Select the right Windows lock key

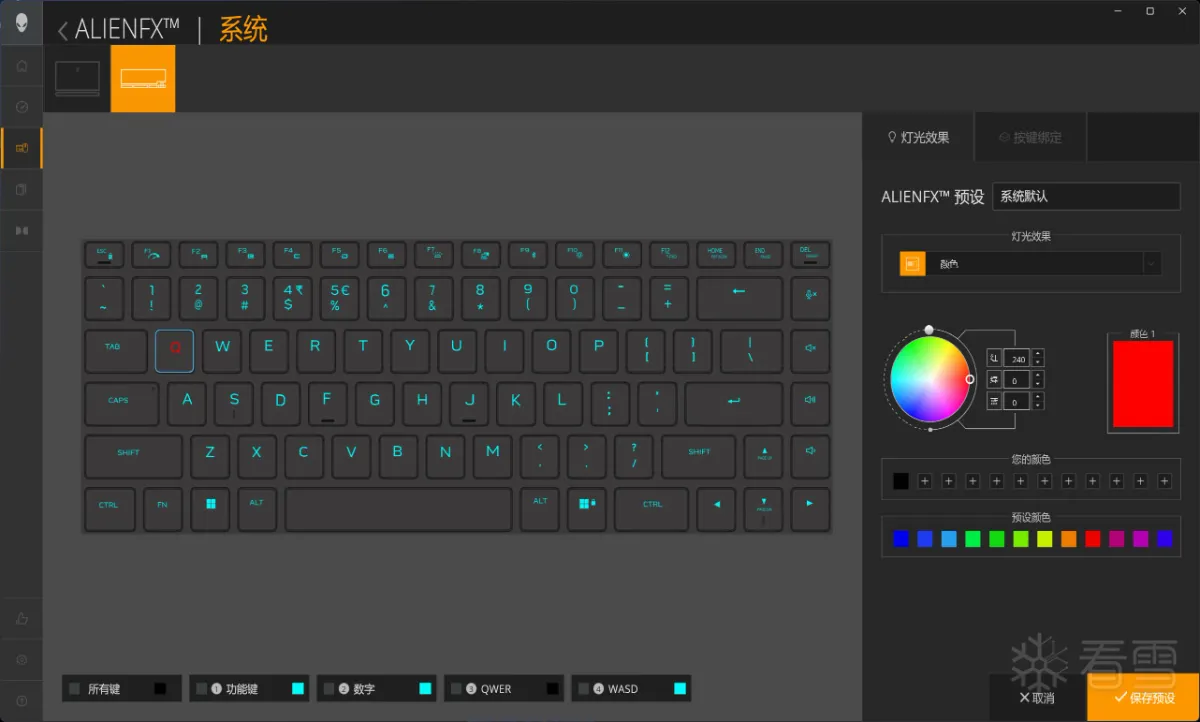pyautogui.click(x=586, y=508)
